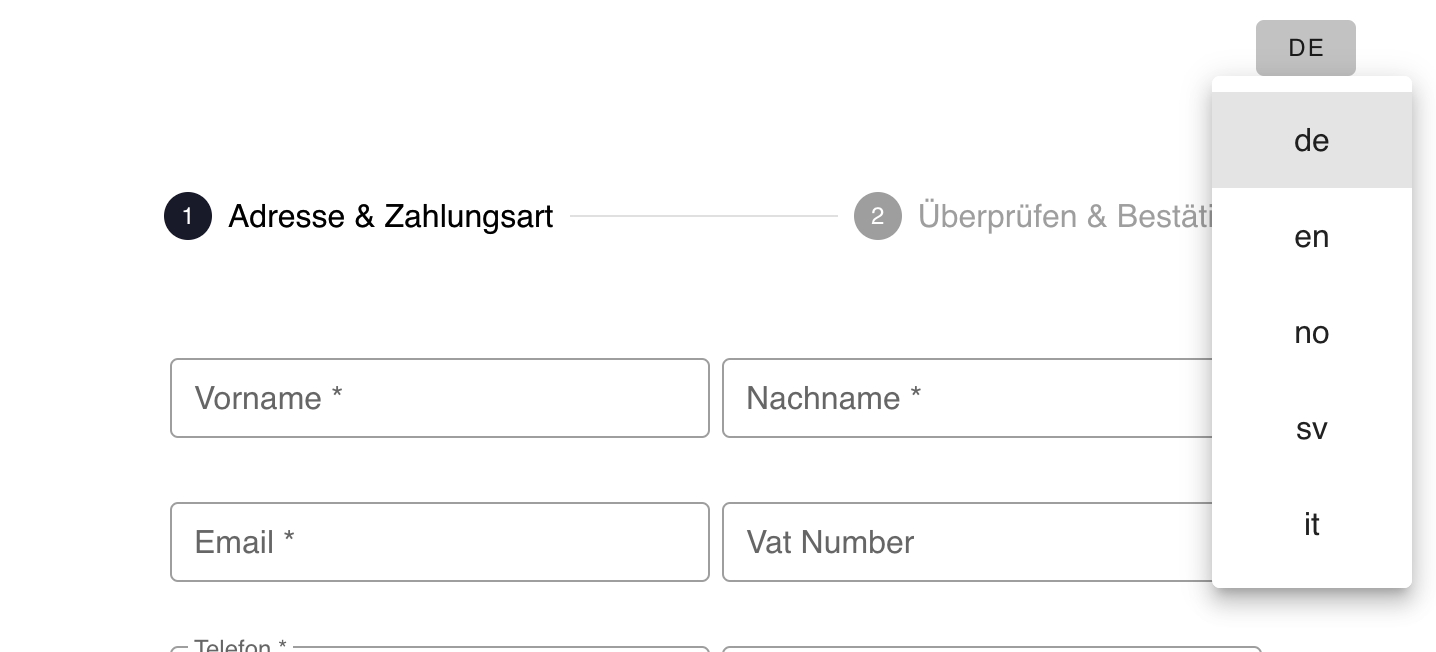Switch to Italian "it" language
1436x652 pixels.
(1311, 524)
